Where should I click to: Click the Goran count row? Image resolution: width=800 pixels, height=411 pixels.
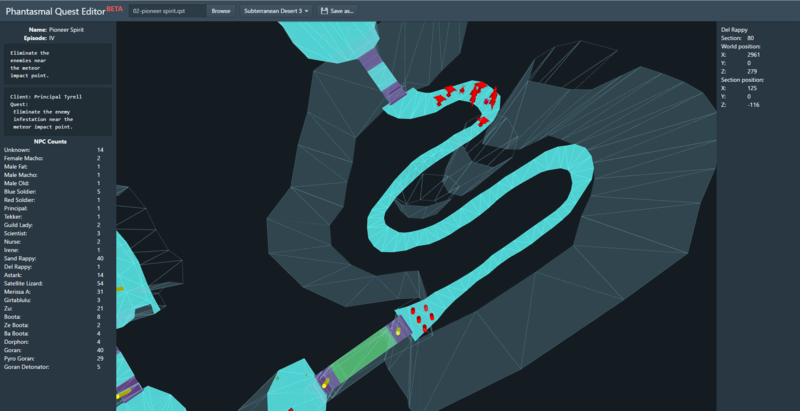[x=54, y=350]
